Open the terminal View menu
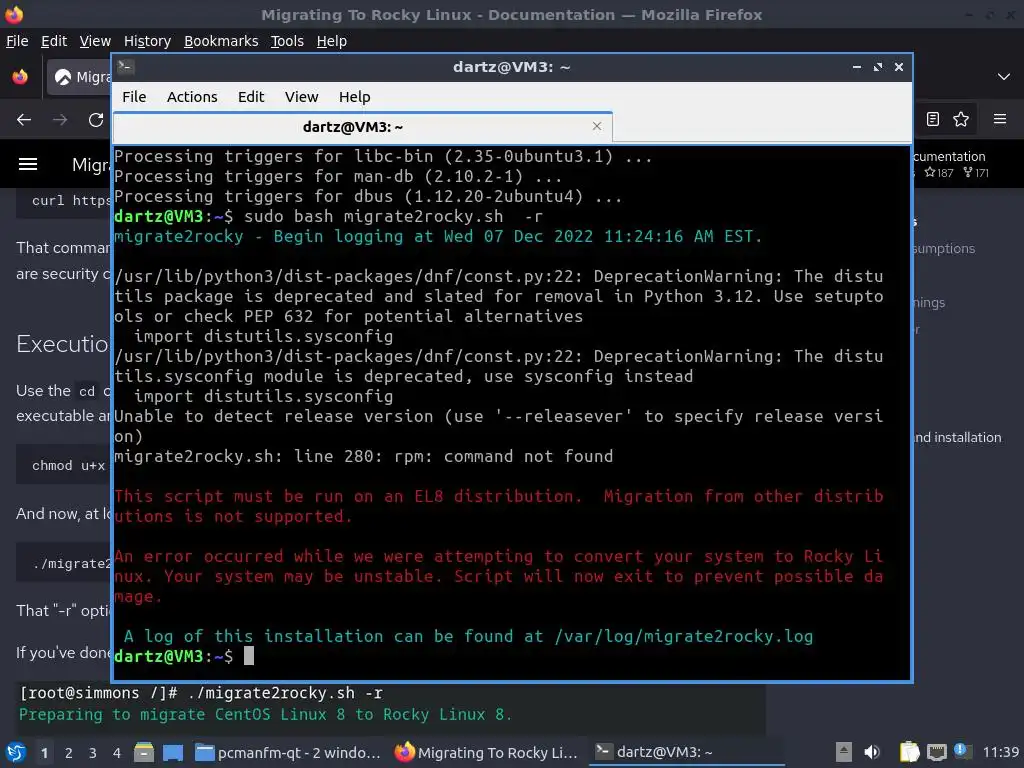1024x768 pixels. (301, 97)
